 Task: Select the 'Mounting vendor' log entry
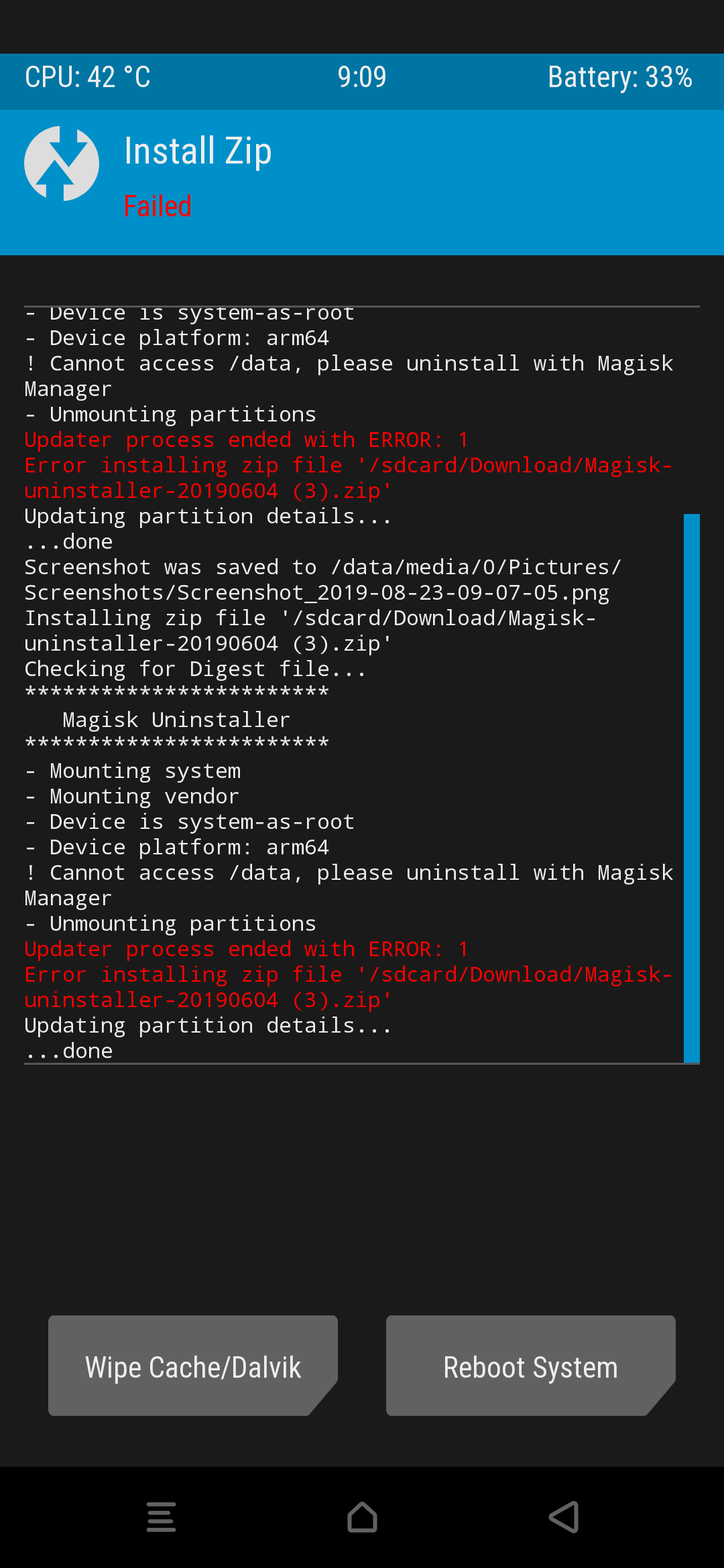click(x=143, y=796)
